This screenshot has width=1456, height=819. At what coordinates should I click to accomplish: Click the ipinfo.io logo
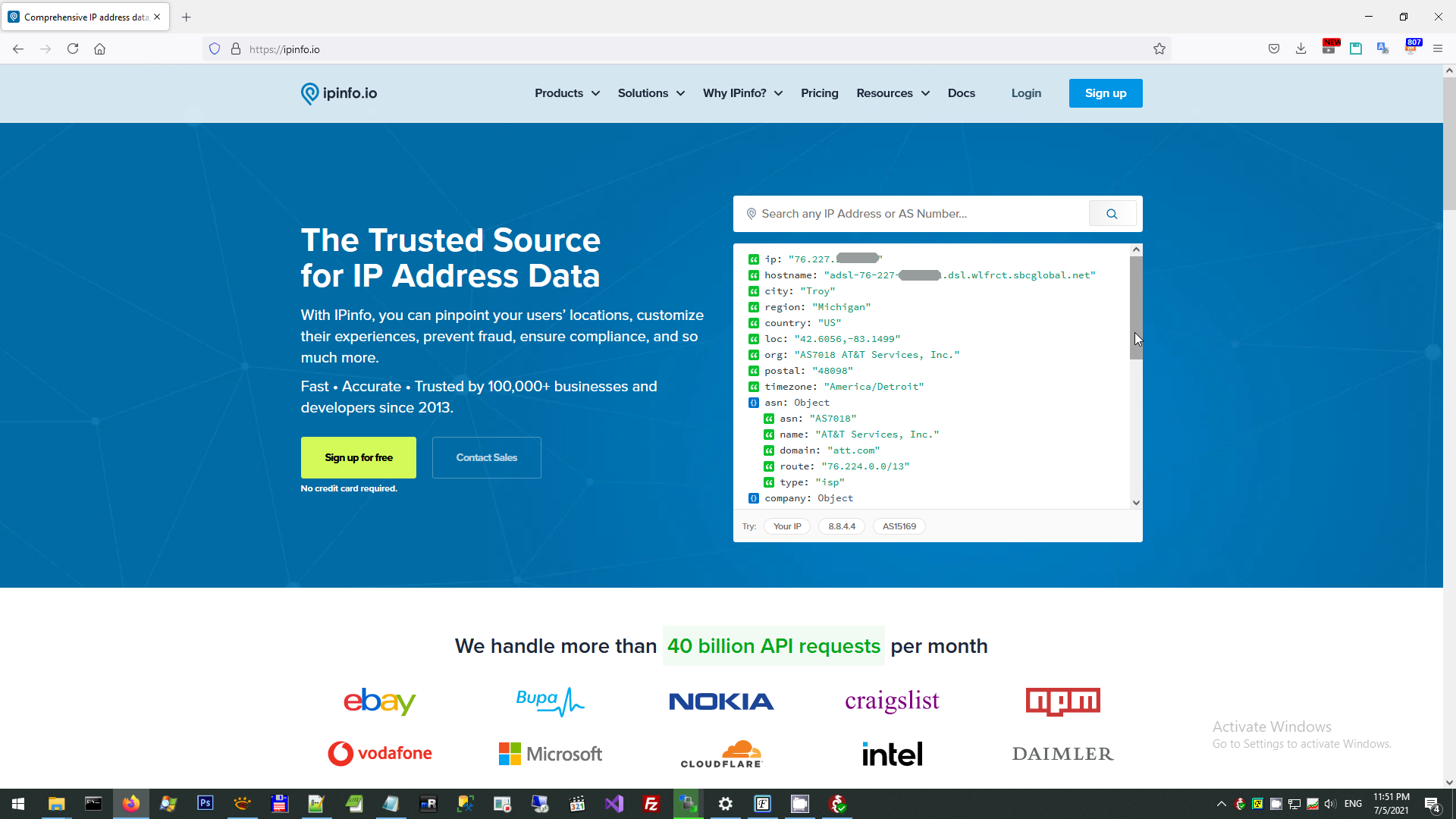click(x=339, y=93)
